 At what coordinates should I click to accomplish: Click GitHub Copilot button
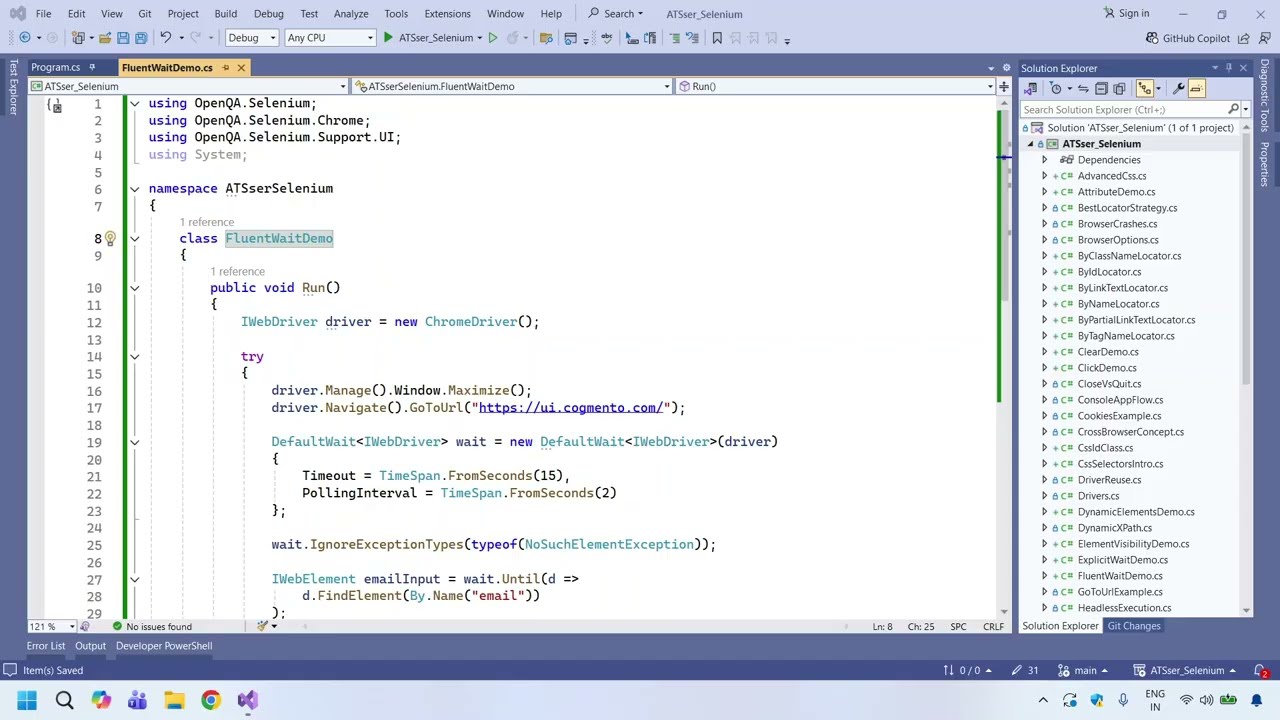coord(1188,38)
